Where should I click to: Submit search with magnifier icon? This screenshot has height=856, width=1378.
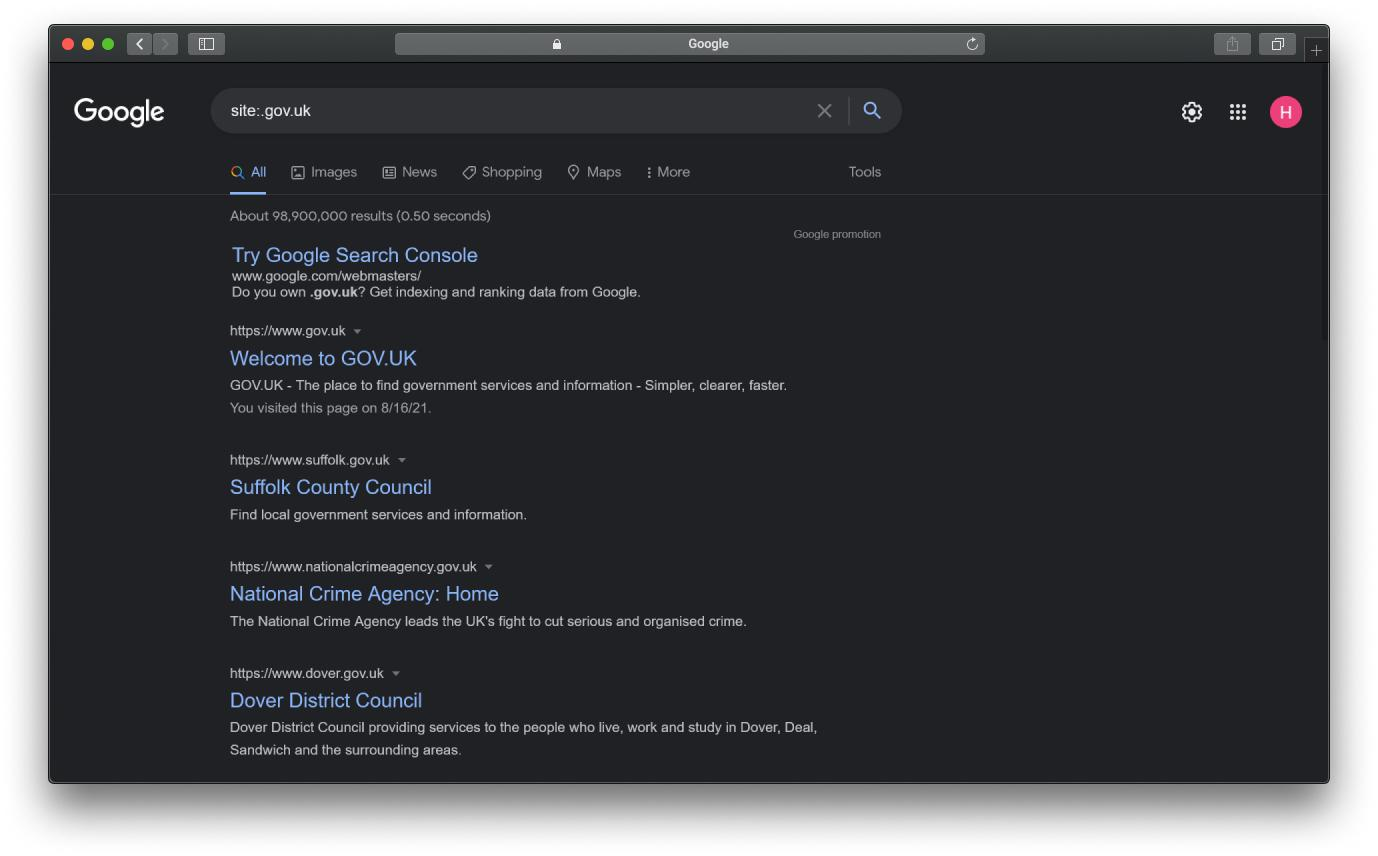pyautogui.click(x=872, y=111)
